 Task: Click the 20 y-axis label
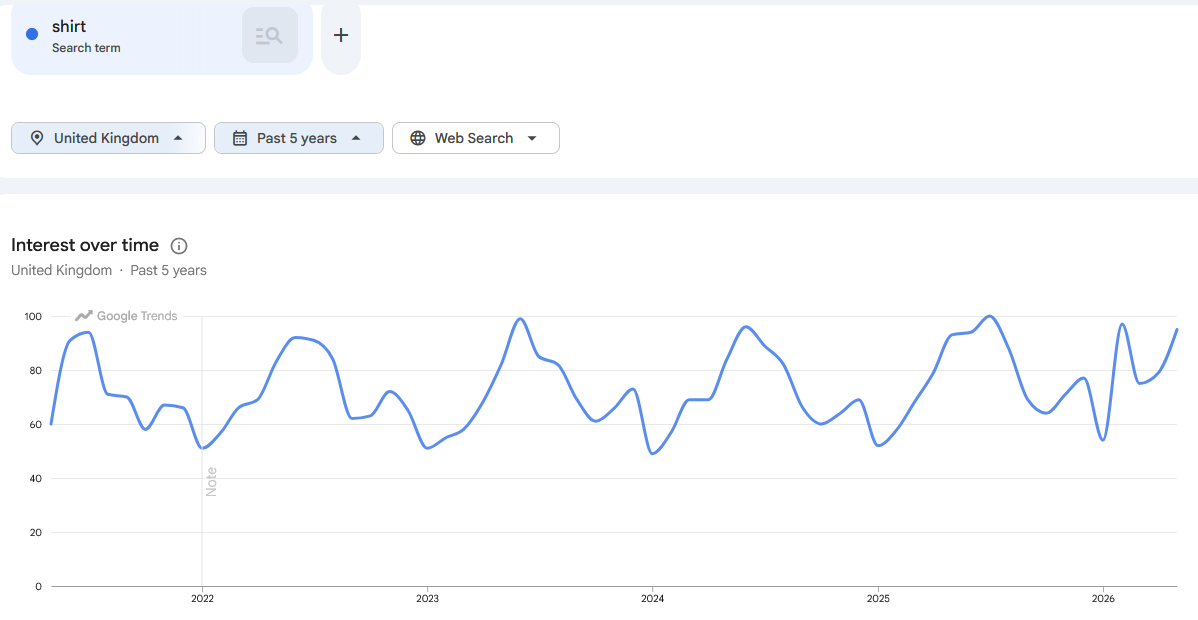click(36, 533)
